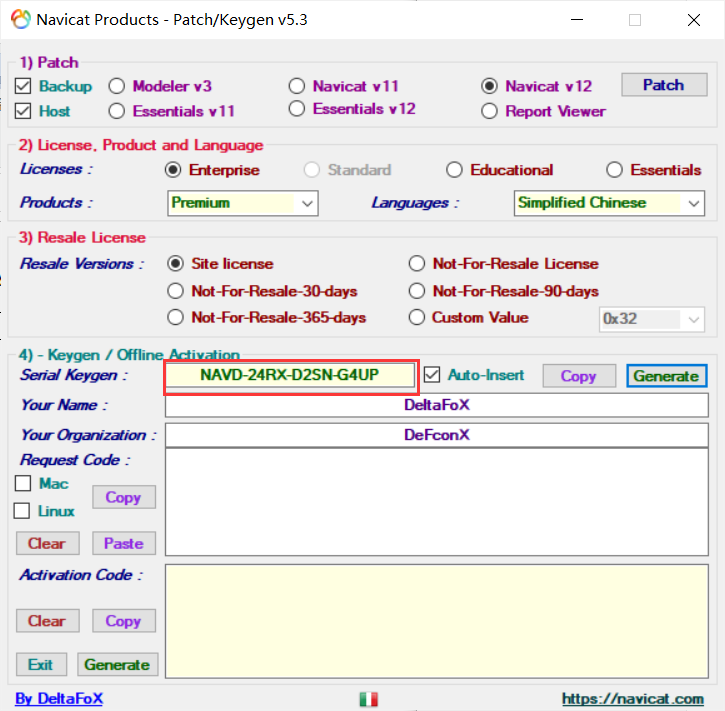Click the '3) Resale License' heading
This screenshot has width=725, height=711.
click(82, 237)
